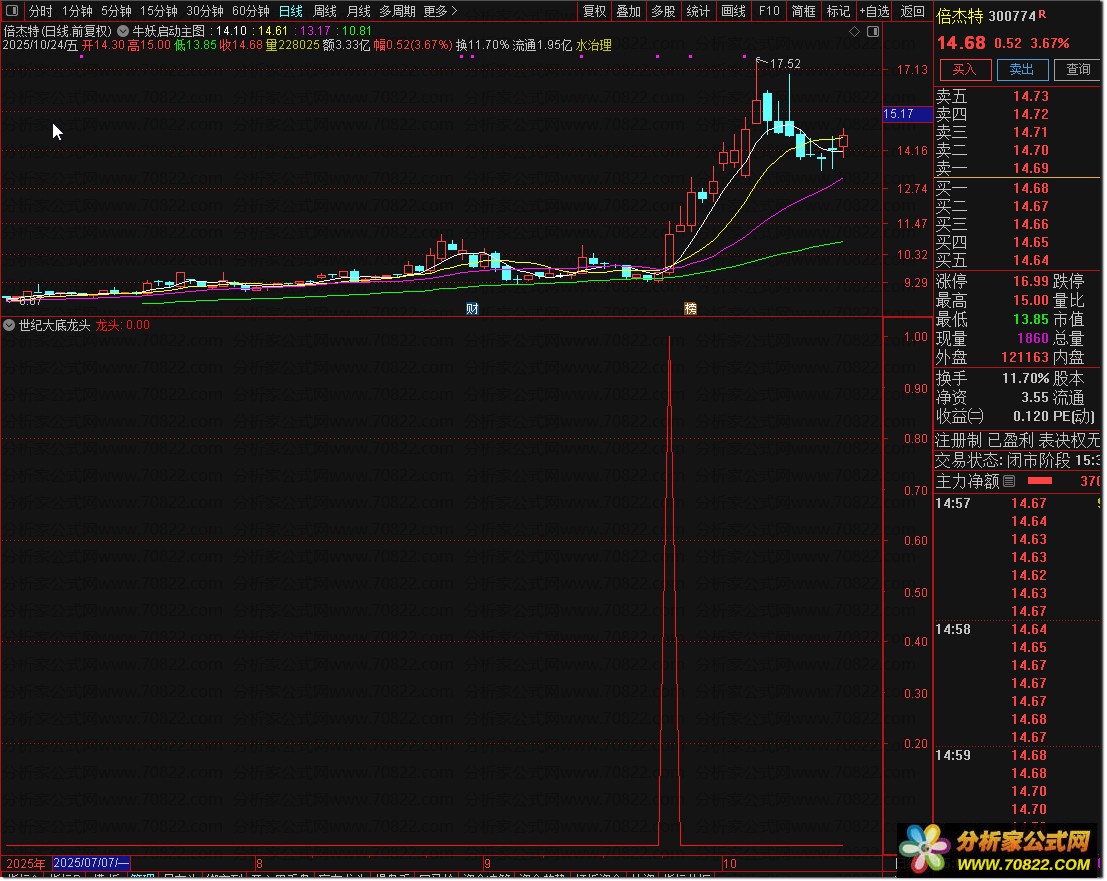Switch to 1分钟 chart period
1107x881 pixels.
point(77,11)
